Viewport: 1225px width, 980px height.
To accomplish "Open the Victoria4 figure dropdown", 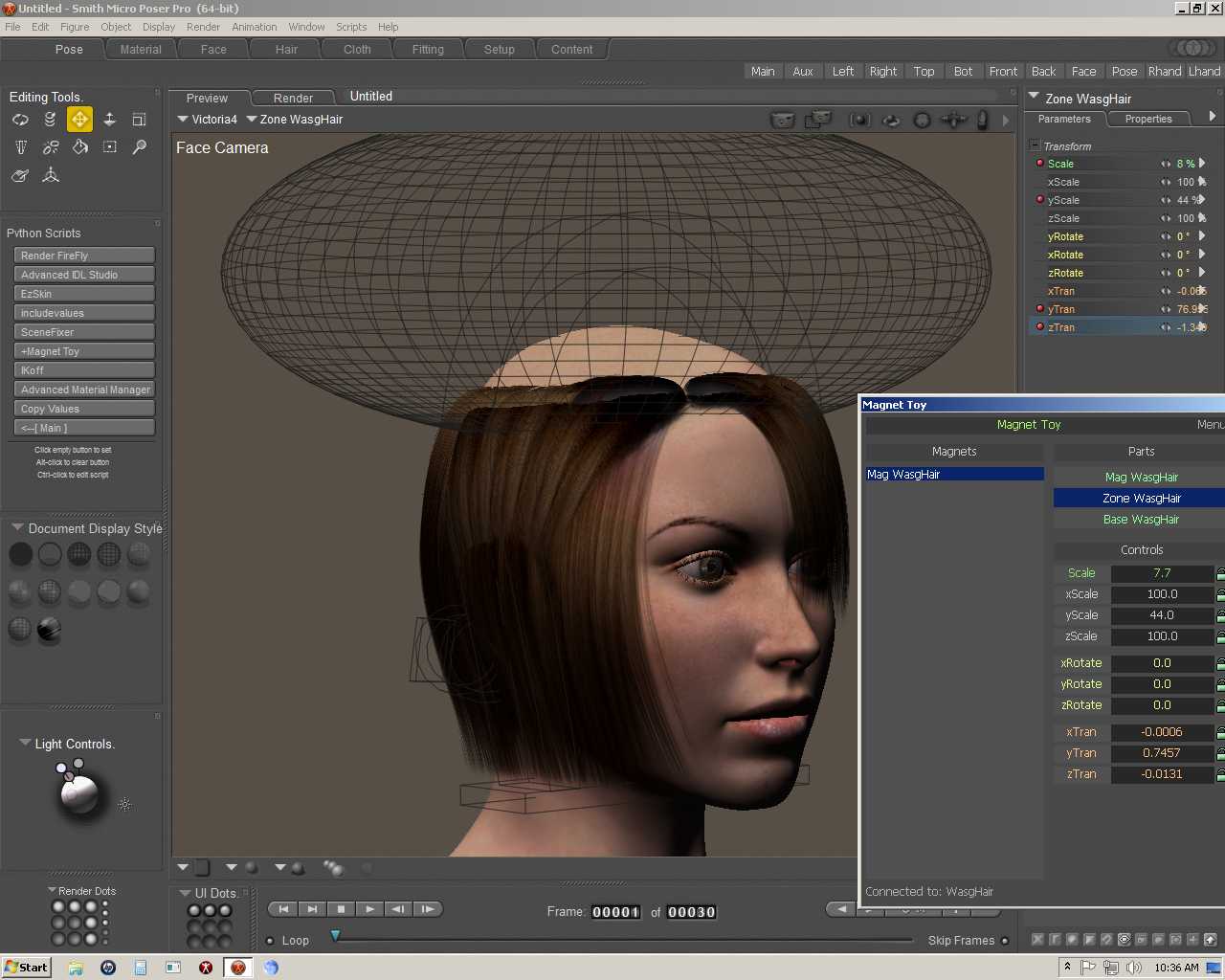I will (x=183, y=120).
